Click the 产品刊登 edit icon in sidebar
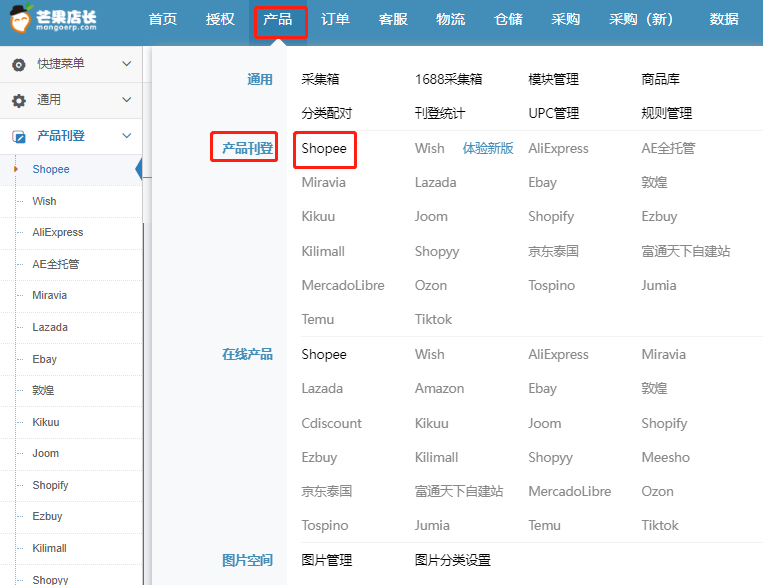This screenshot has height=585, width=763. (18, 136)
